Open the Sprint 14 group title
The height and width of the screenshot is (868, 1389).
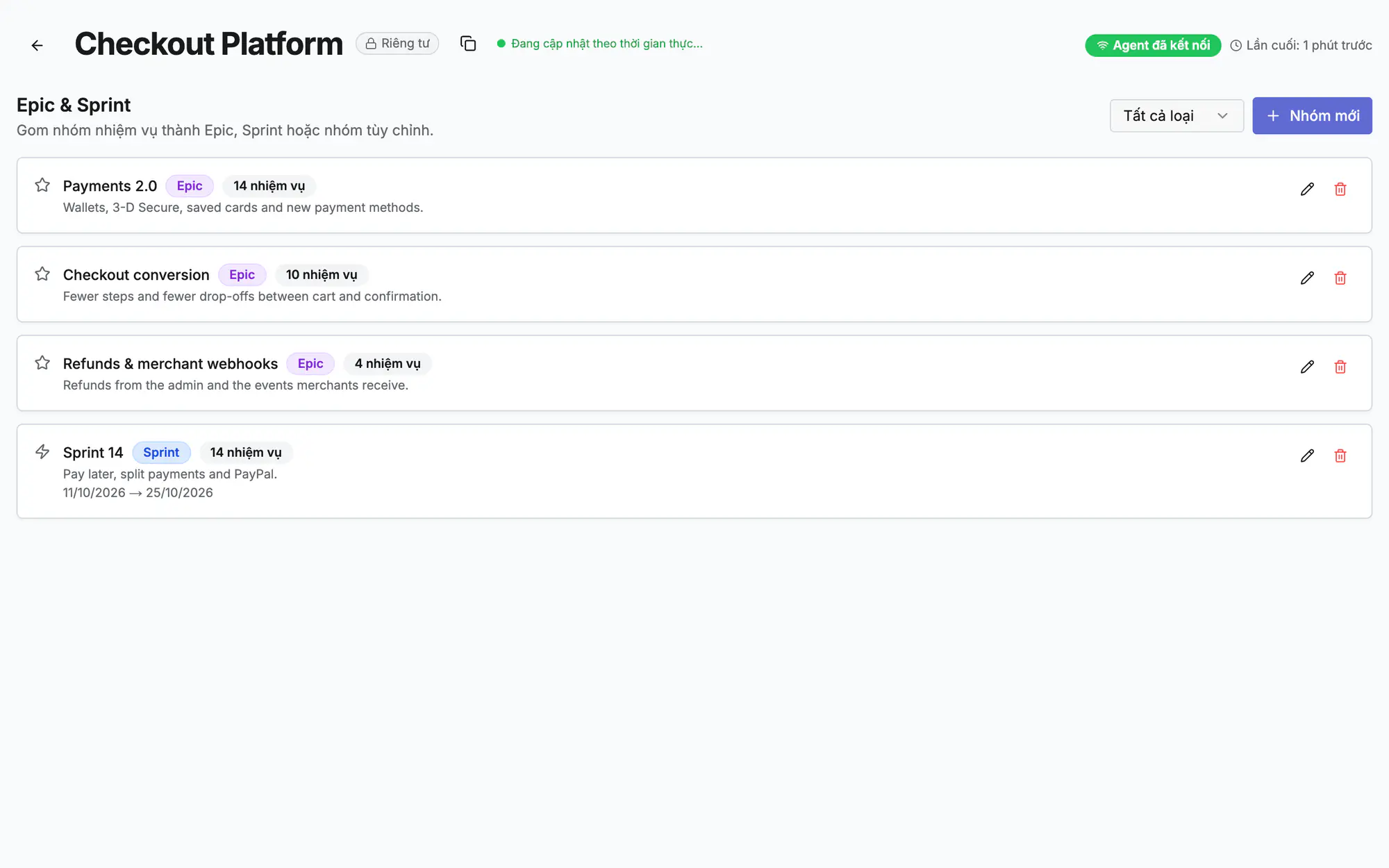pos(93,453)
